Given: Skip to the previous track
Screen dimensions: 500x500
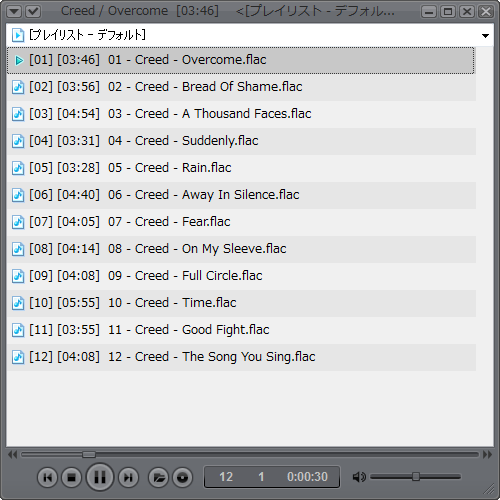Looking at the screenshot, I should (x=47, y=477).
